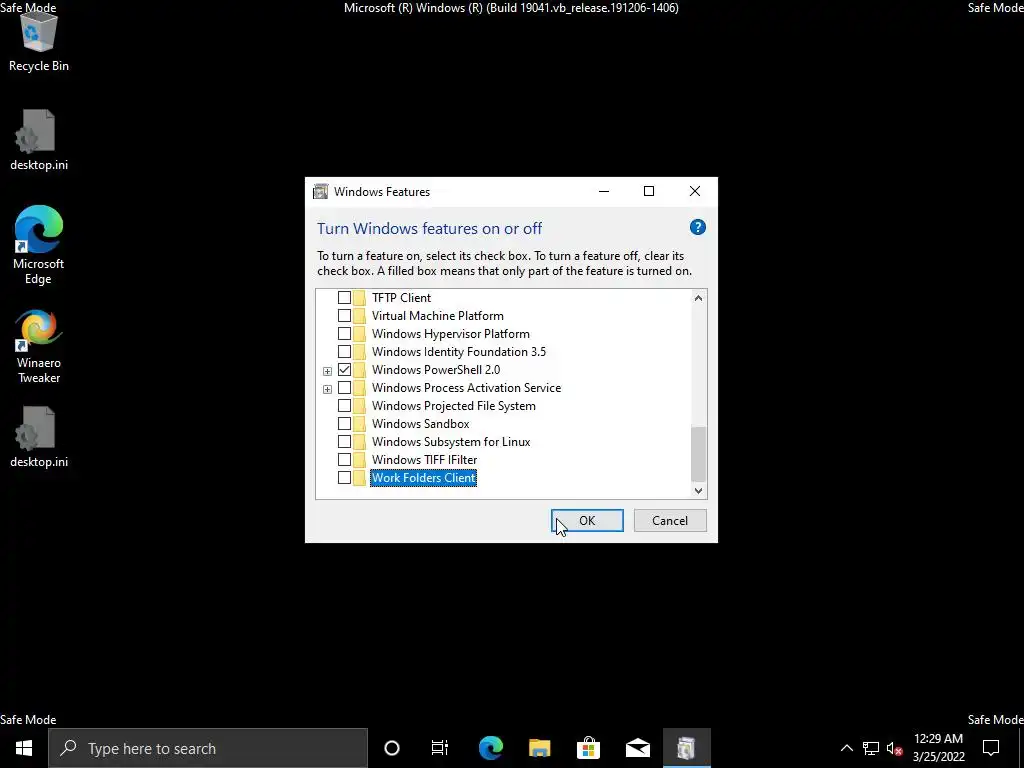The width and height of the screenshot is (1024, 768).
Task: Enable Windows Subsystem for Linux checkbox
Action: click(344, 441)
